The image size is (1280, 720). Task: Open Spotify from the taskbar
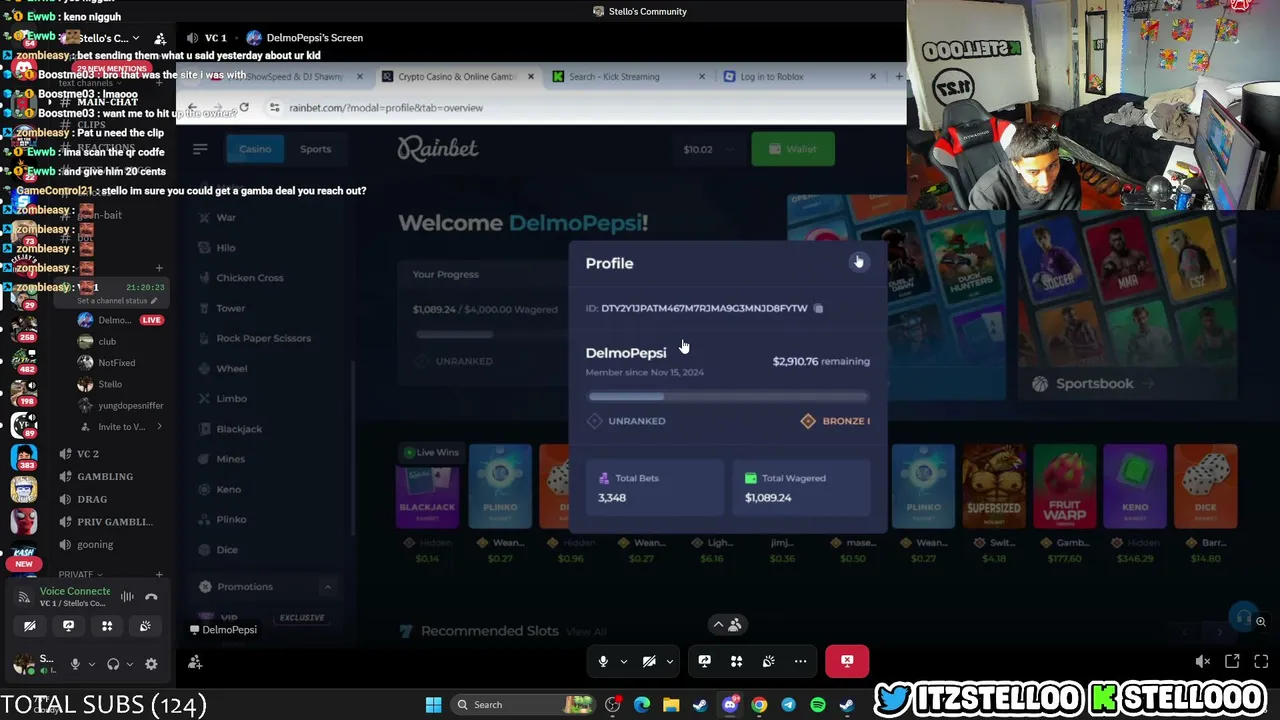click(818, 705)
